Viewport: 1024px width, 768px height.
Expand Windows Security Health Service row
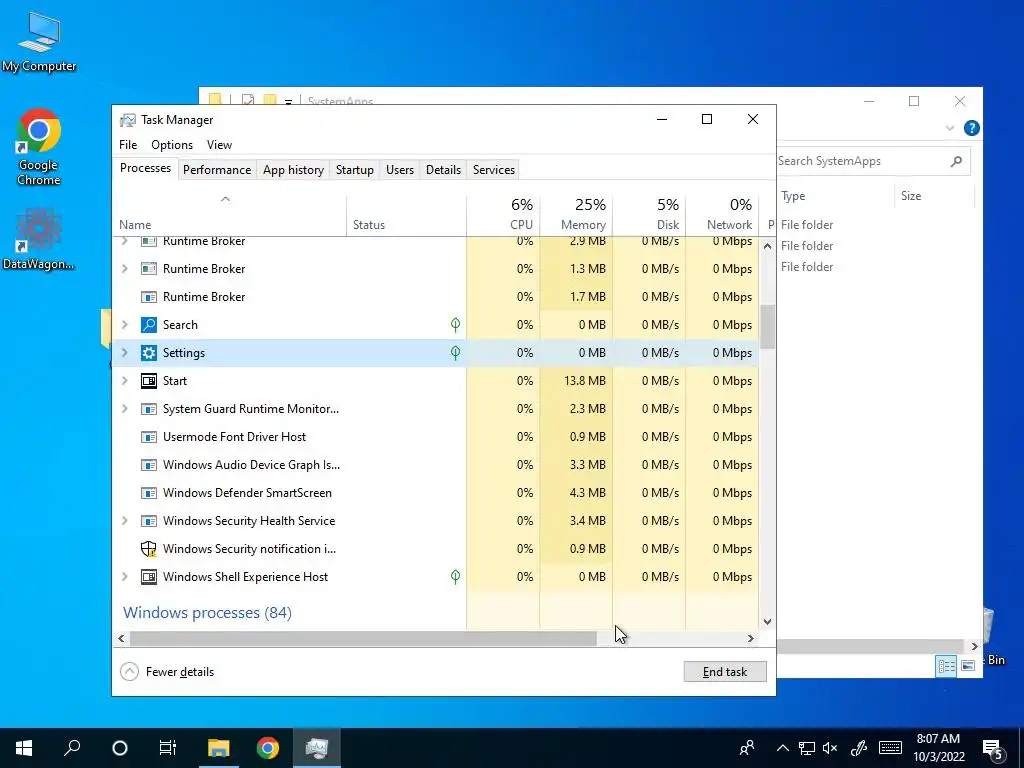125,520
